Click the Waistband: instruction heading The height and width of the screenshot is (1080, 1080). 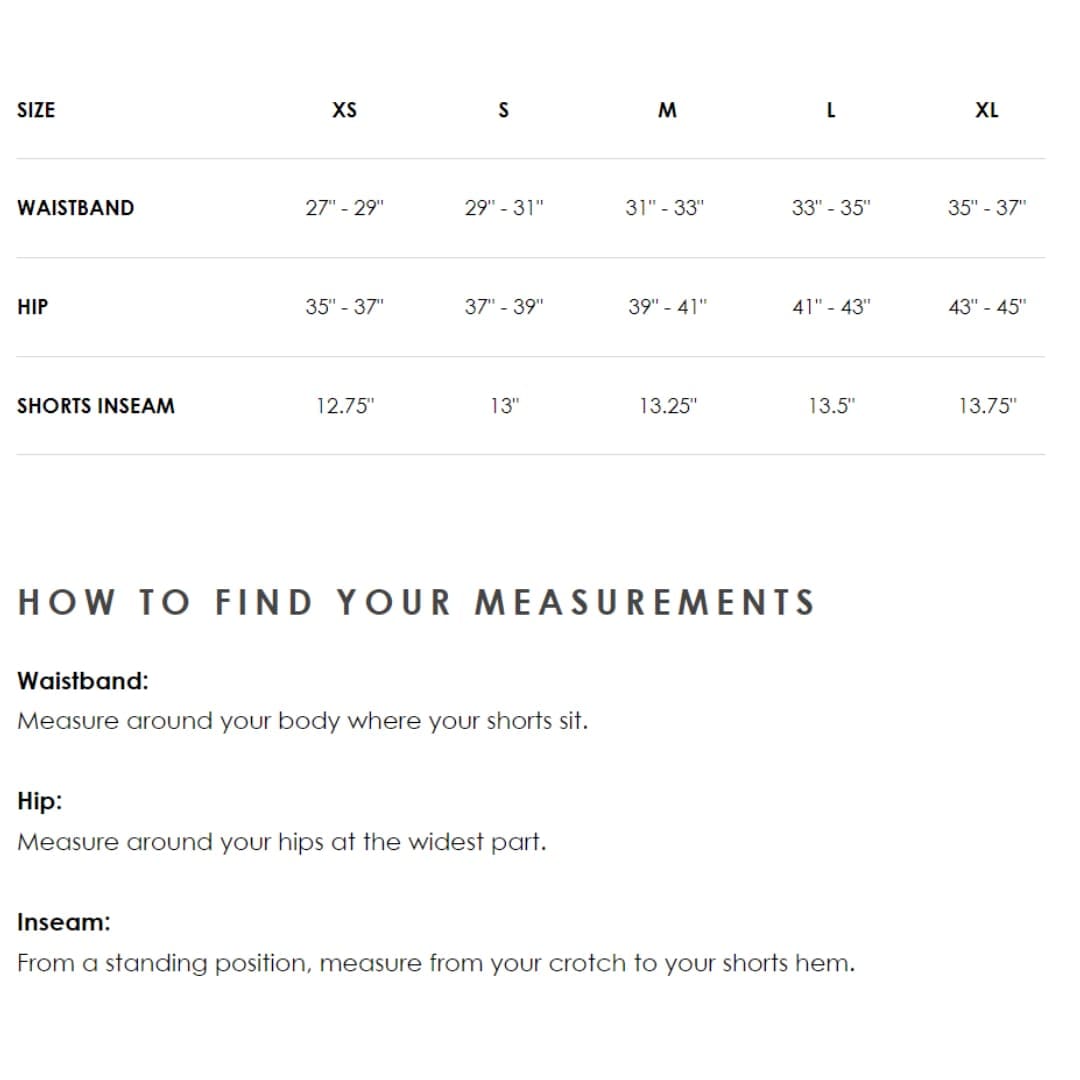(x=83, y=681)
